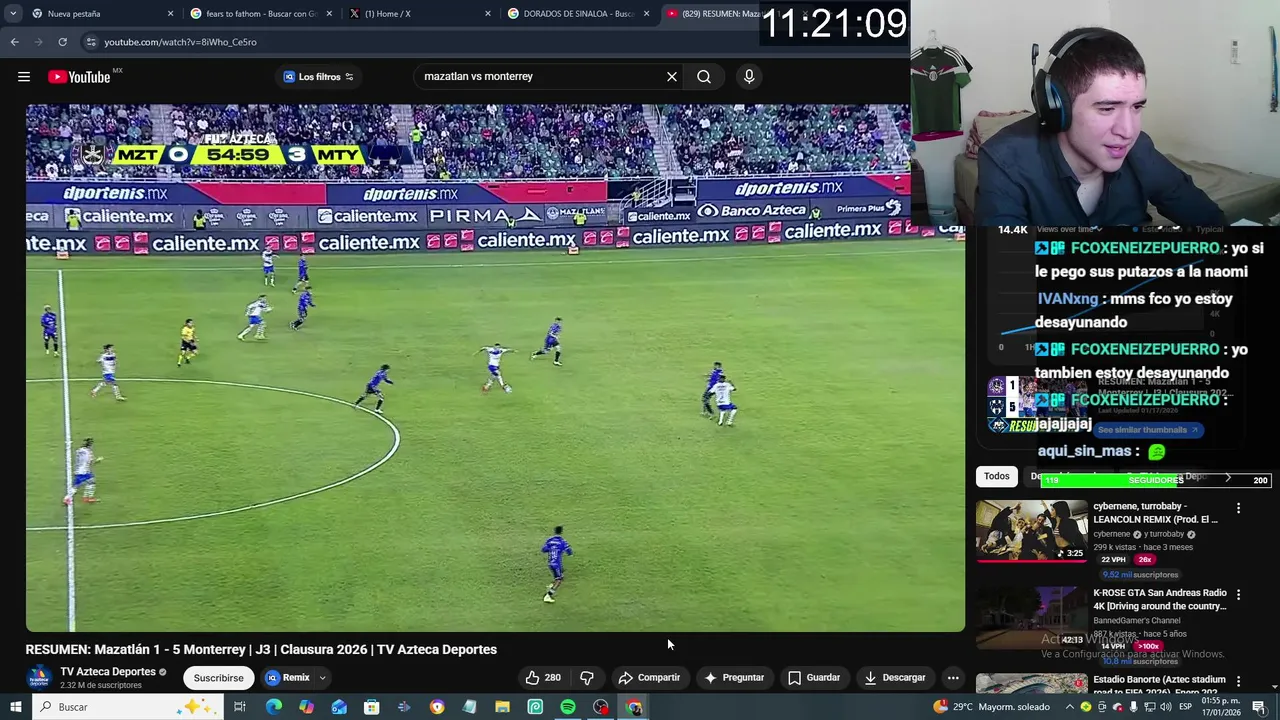Open File Explorer from the taskbar

point(502,707)
